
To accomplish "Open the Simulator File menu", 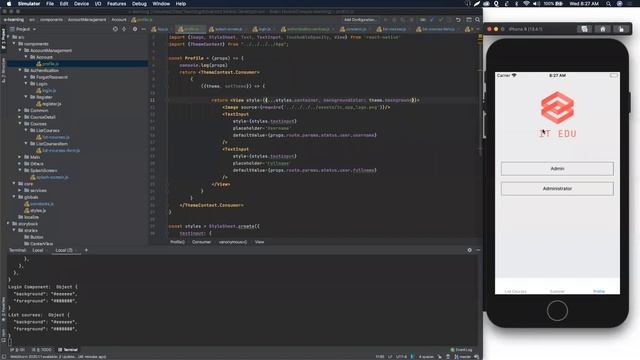I will pyautogui.click(x=50, y=4).
